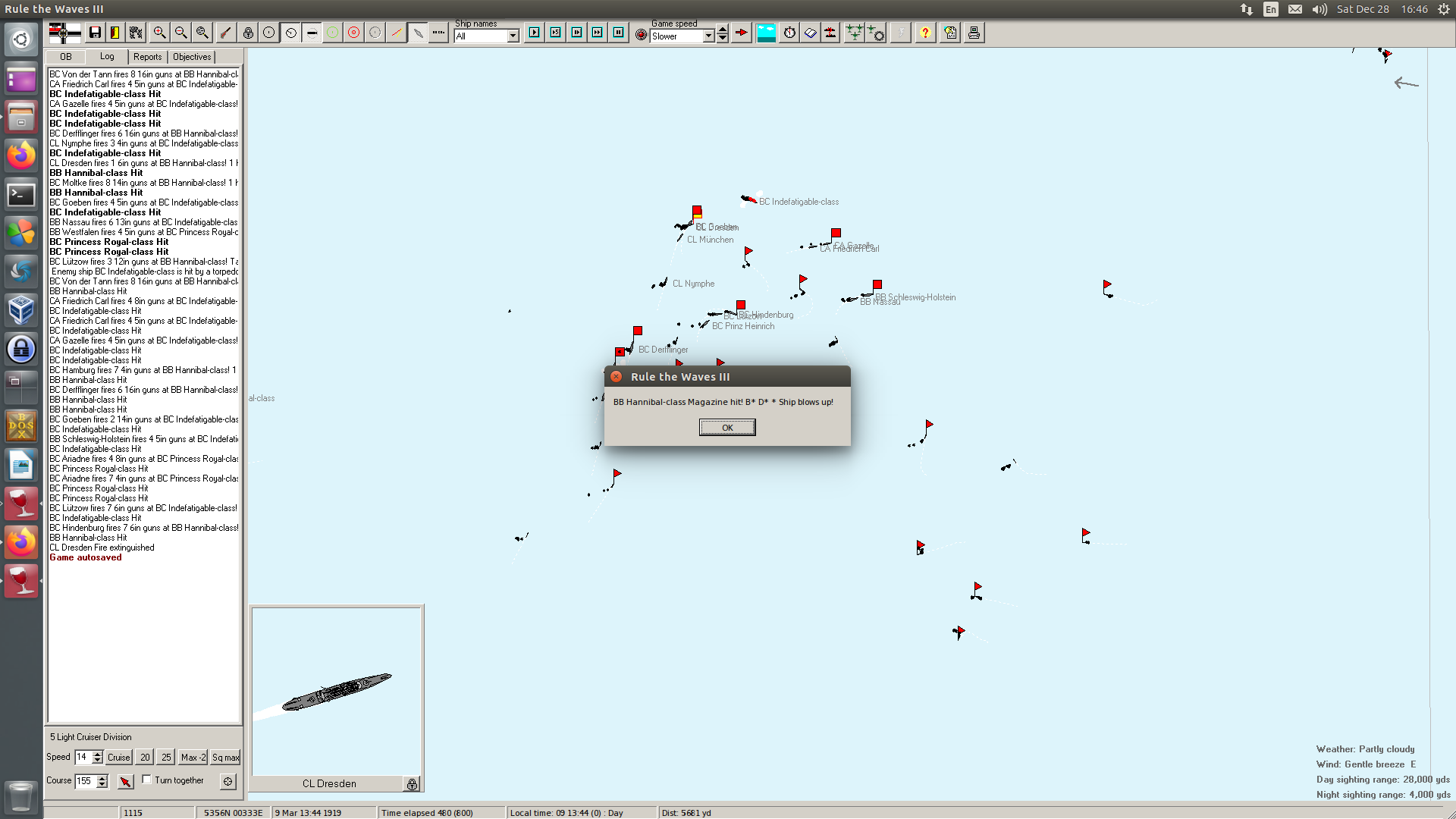1456x819 pixels.
Task: Switch to the Reports tab
Action: [x=147, y=57]
